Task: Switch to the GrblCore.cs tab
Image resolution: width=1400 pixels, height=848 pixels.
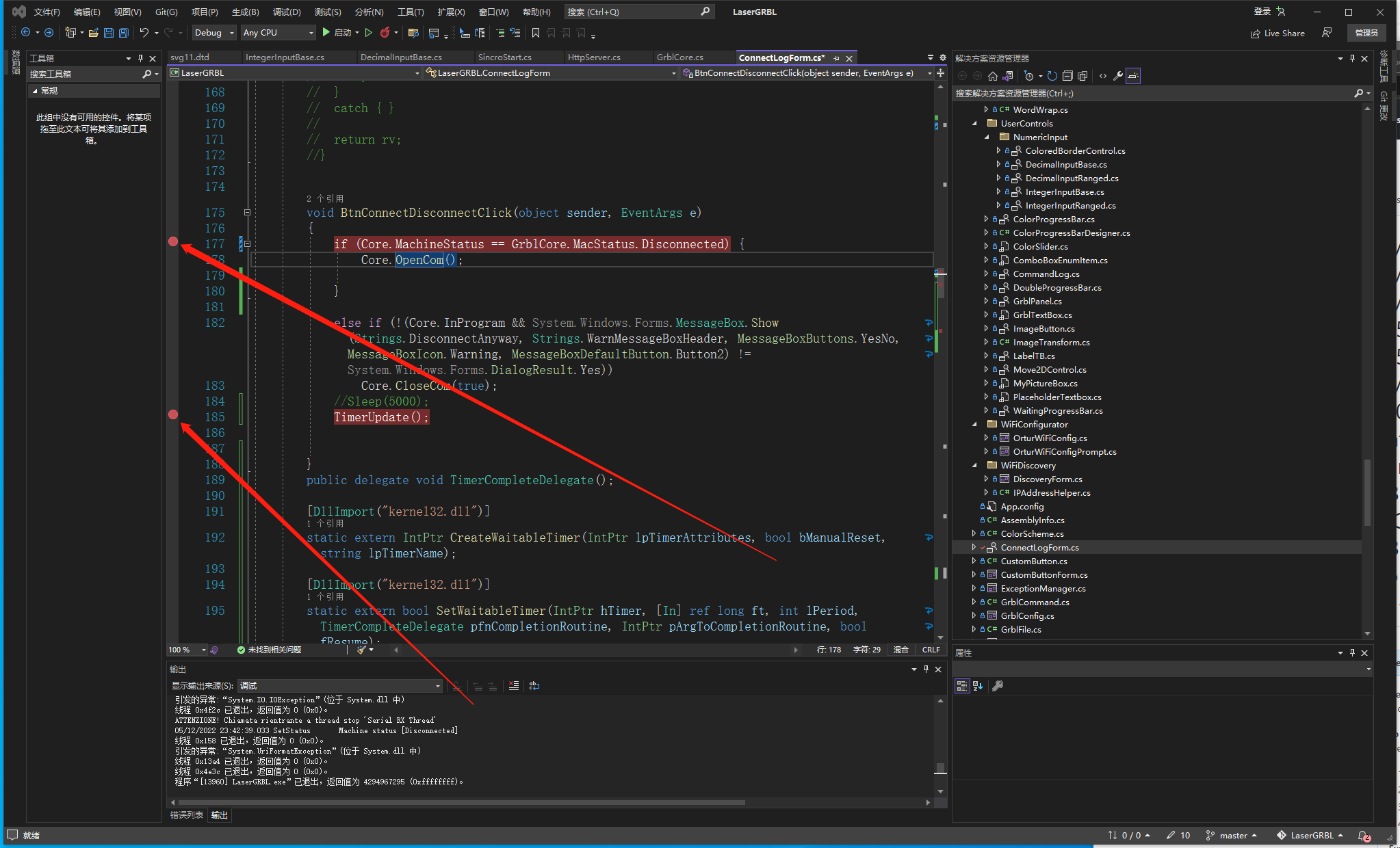Action: [x=679, y=57]
